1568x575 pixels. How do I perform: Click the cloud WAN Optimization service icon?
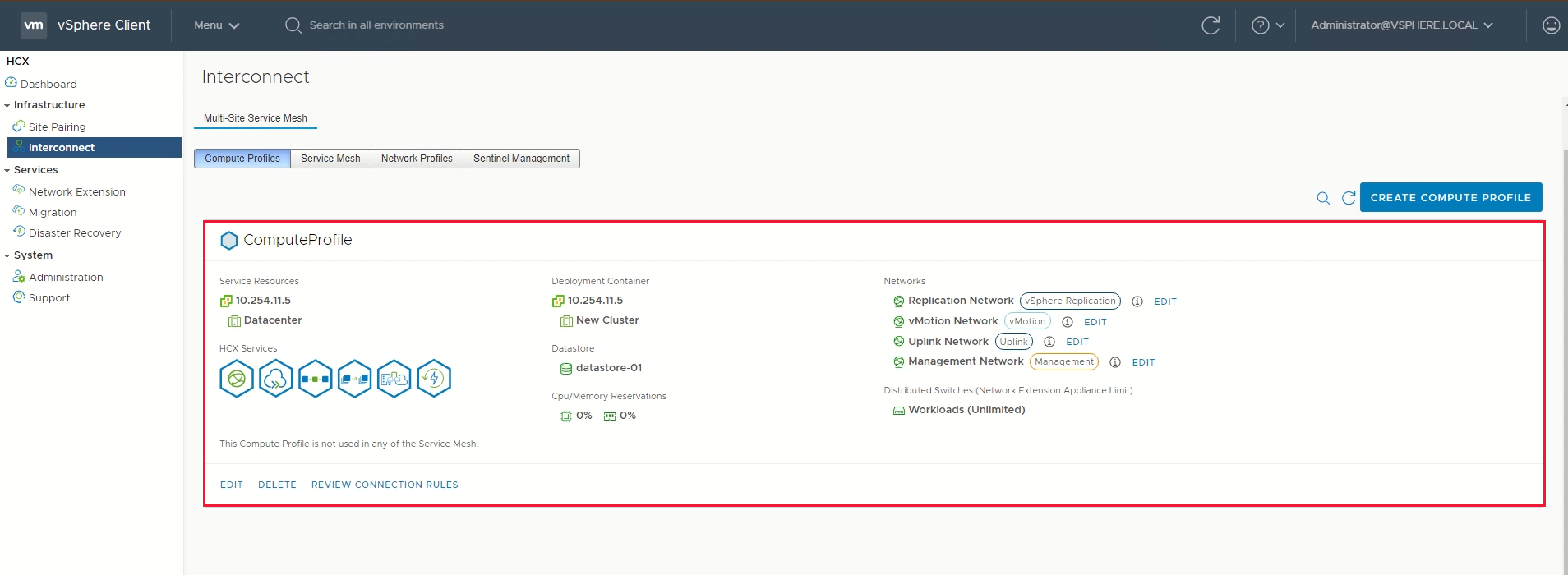276,379
